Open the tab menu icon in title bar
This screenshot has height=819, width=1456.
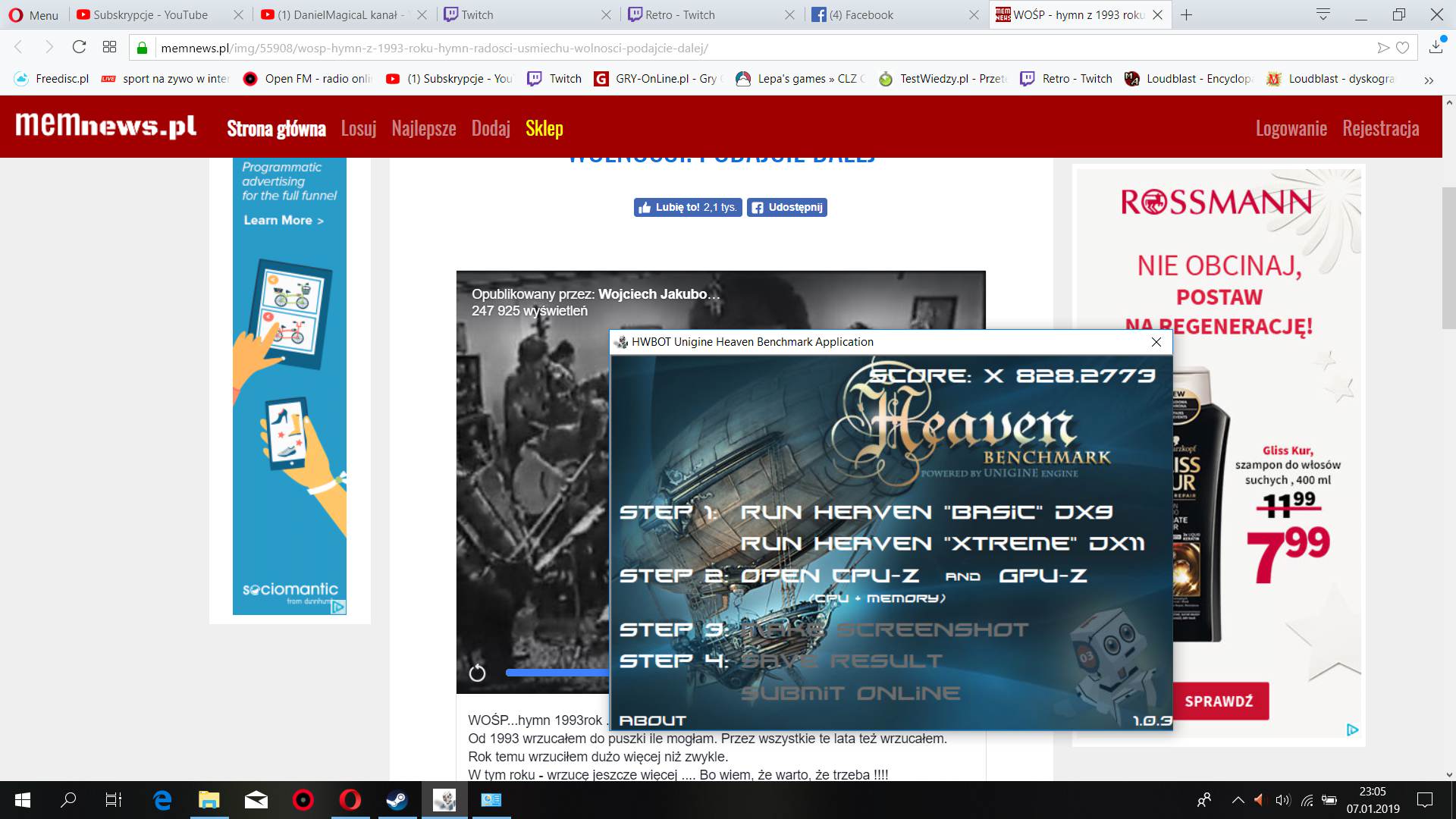[x=1323, y=14]
